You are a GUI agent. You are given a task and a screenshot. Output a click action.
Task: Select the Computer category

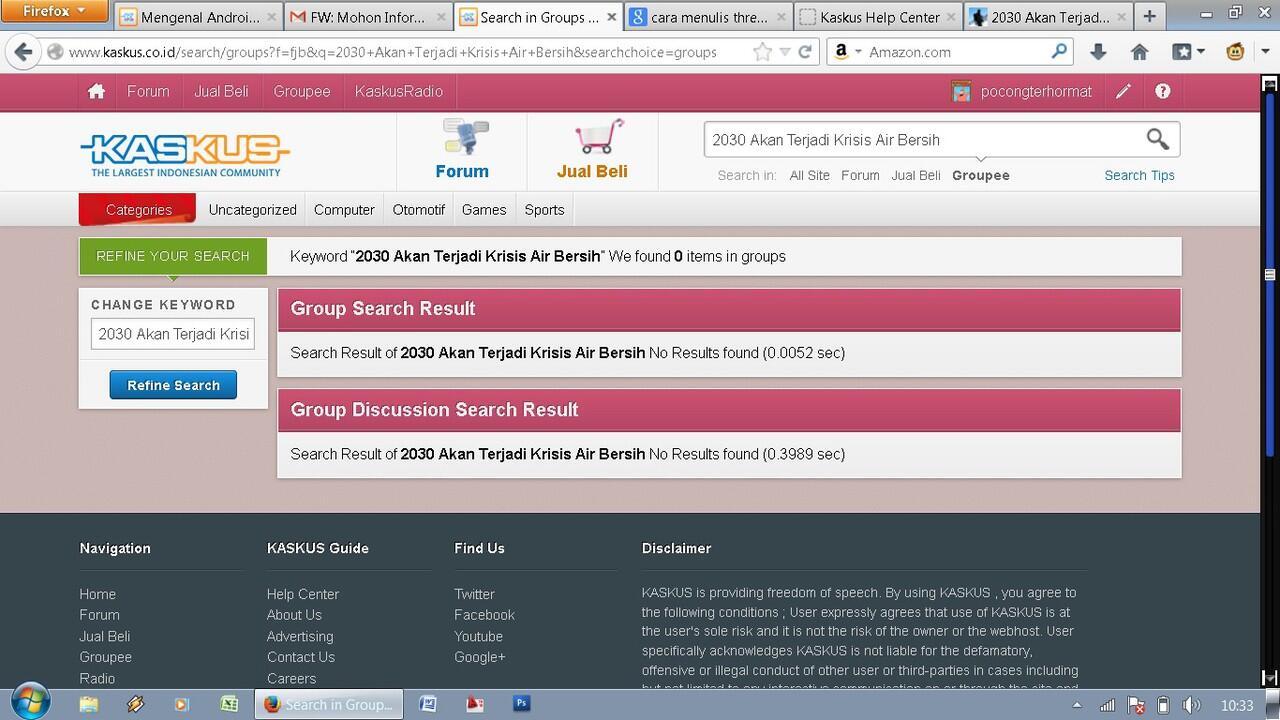pyautogui.click(x=344, y=210)
